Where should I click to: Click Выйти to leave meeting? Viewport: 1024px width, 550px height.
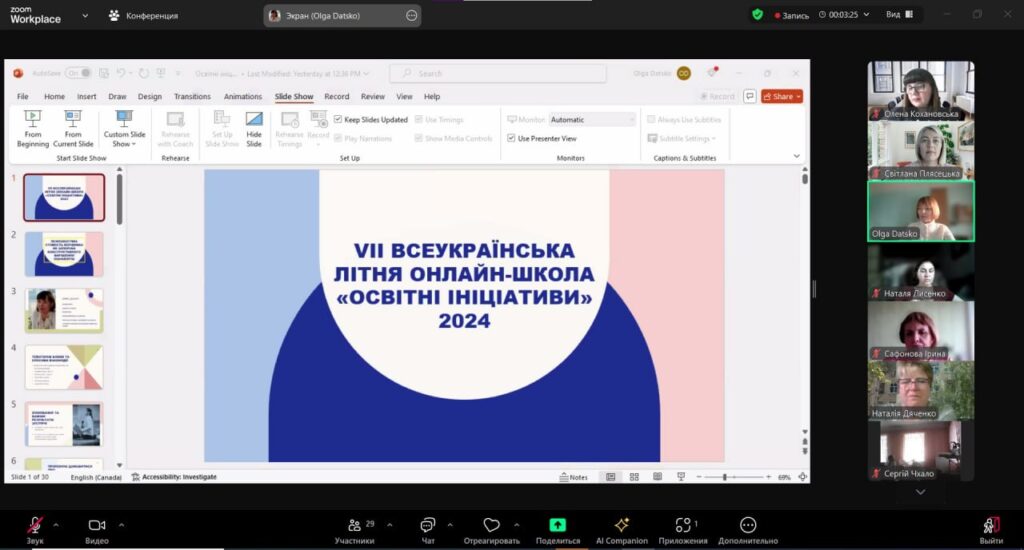click(991, 530)
